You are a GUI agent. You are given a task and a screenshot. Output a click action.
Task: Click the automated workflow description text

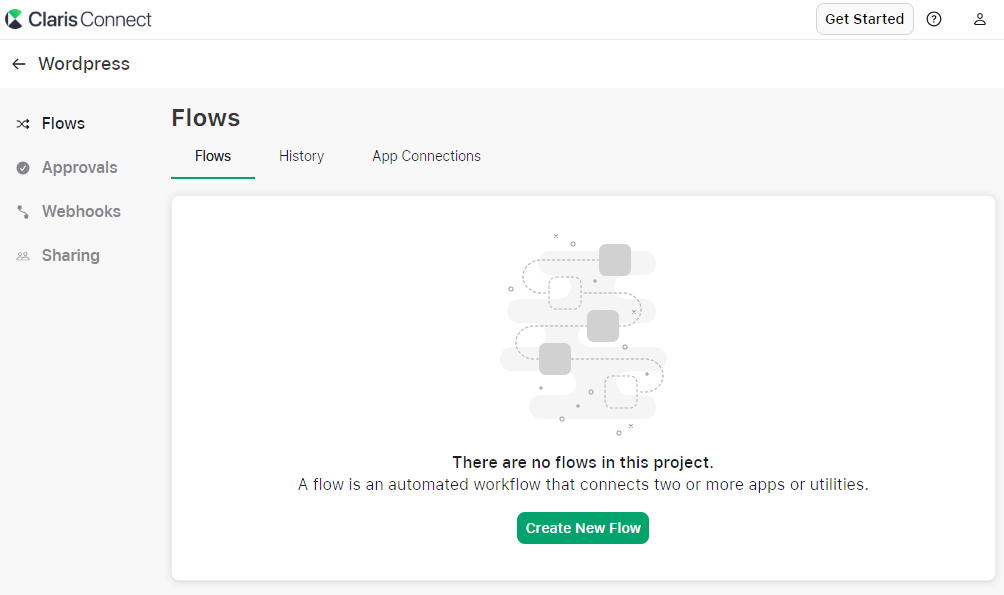coord(583,485)
